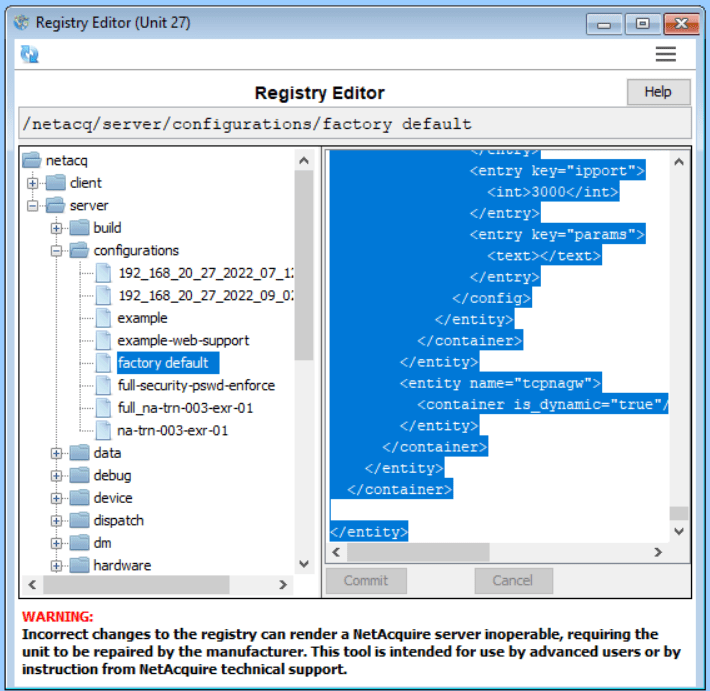Click tree panel scroll down arrow
The width and height of the screenshot is (710, 691).
pos(304,564)
